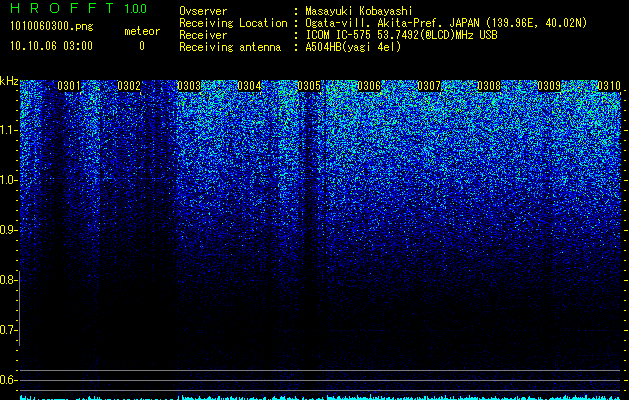Screen dimensions: 629x400
Task: Click the 0307 time marker
Action: (x=429, y=86)
